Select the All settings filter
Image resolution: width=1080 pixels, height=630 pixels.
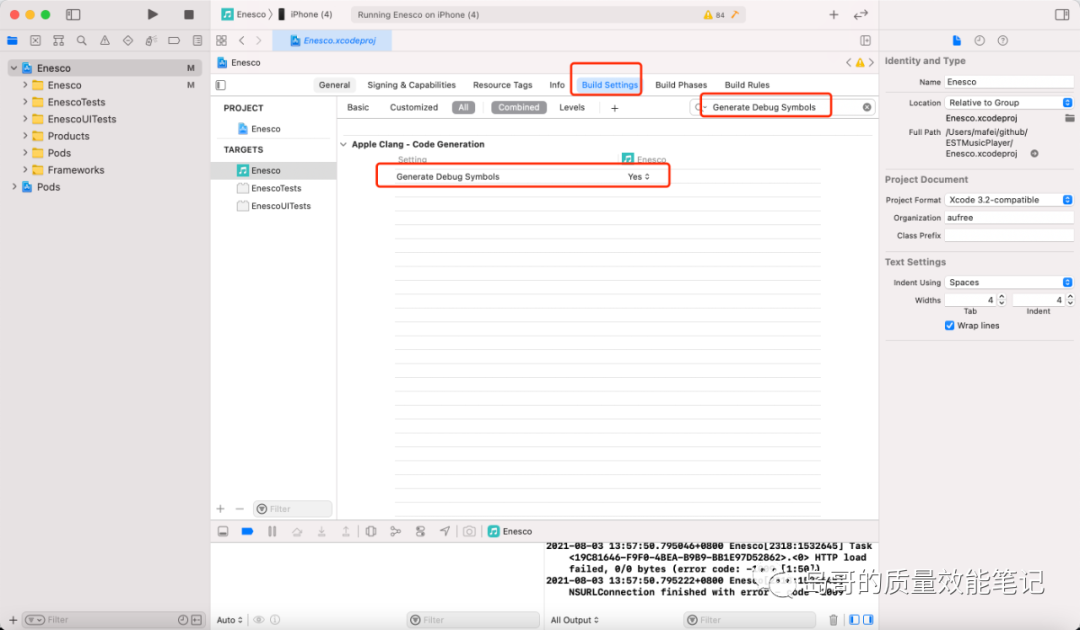click(x=464, y=107)
